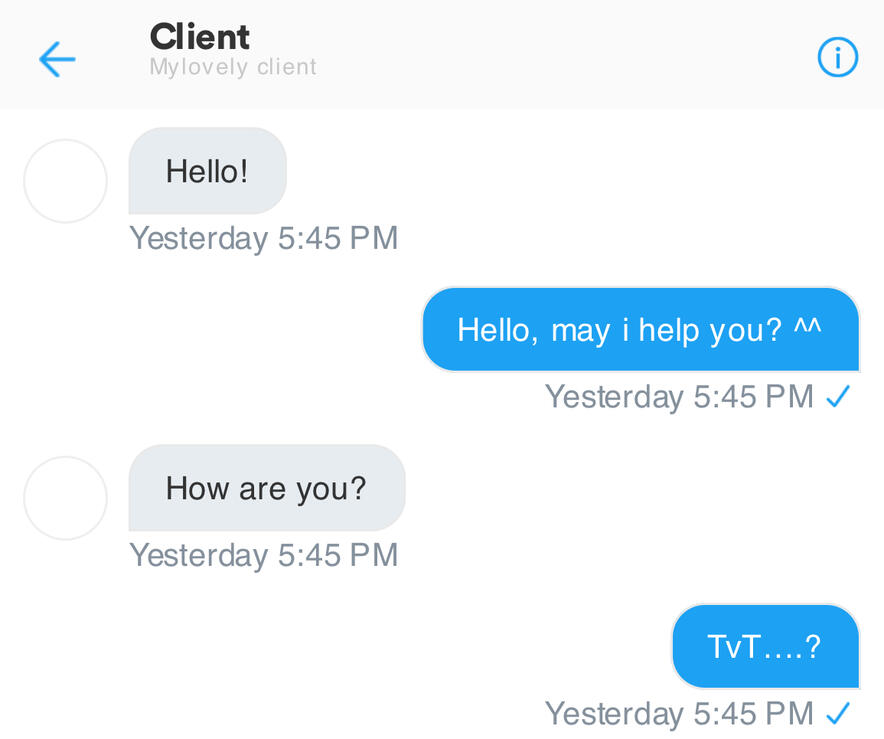The height and width of the screenshot is (739, 884).
Task: Click the read checkmark after the help message
Action: pos(838,397)
